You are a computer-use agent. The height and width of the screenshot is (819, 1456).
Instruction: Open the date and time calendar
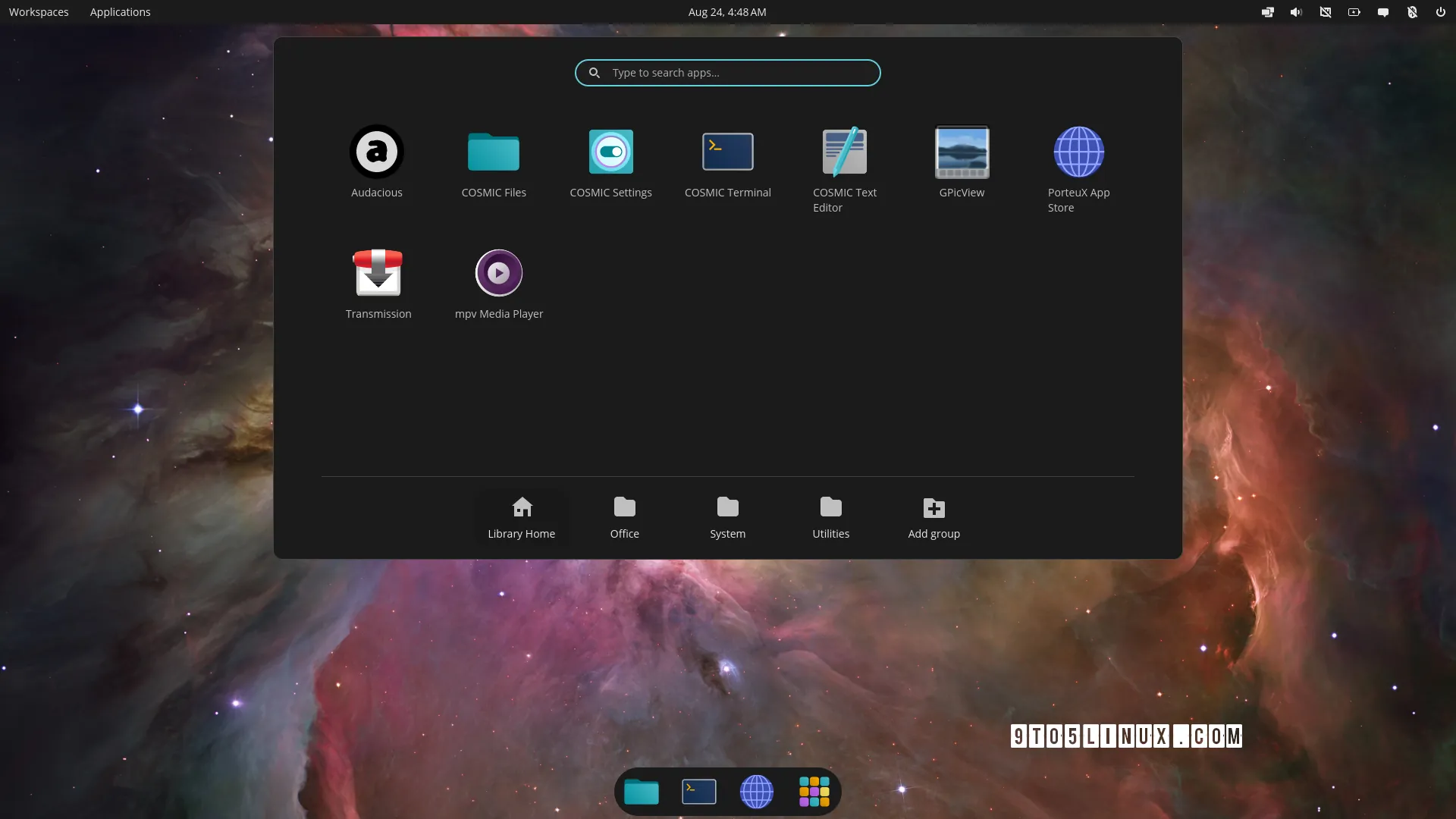point(727,12)
